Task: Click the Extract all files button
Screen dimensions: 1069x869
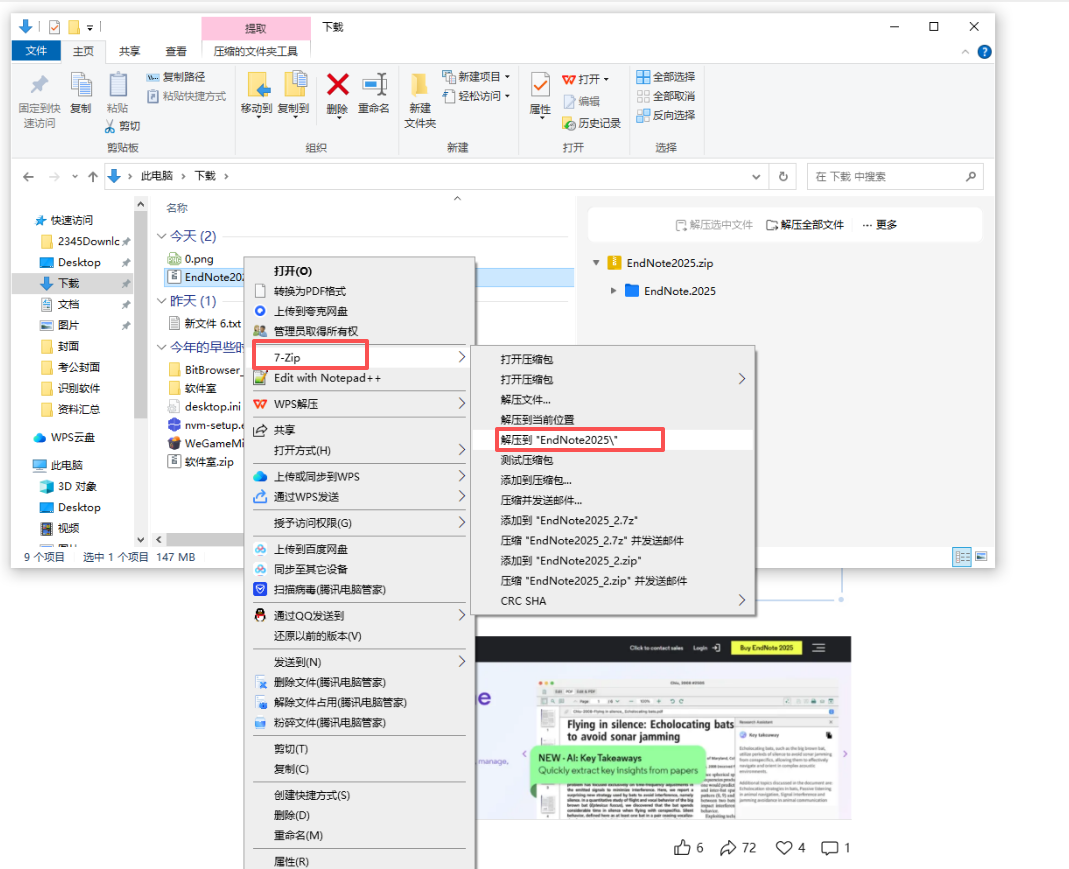Action: pos(805,225)
